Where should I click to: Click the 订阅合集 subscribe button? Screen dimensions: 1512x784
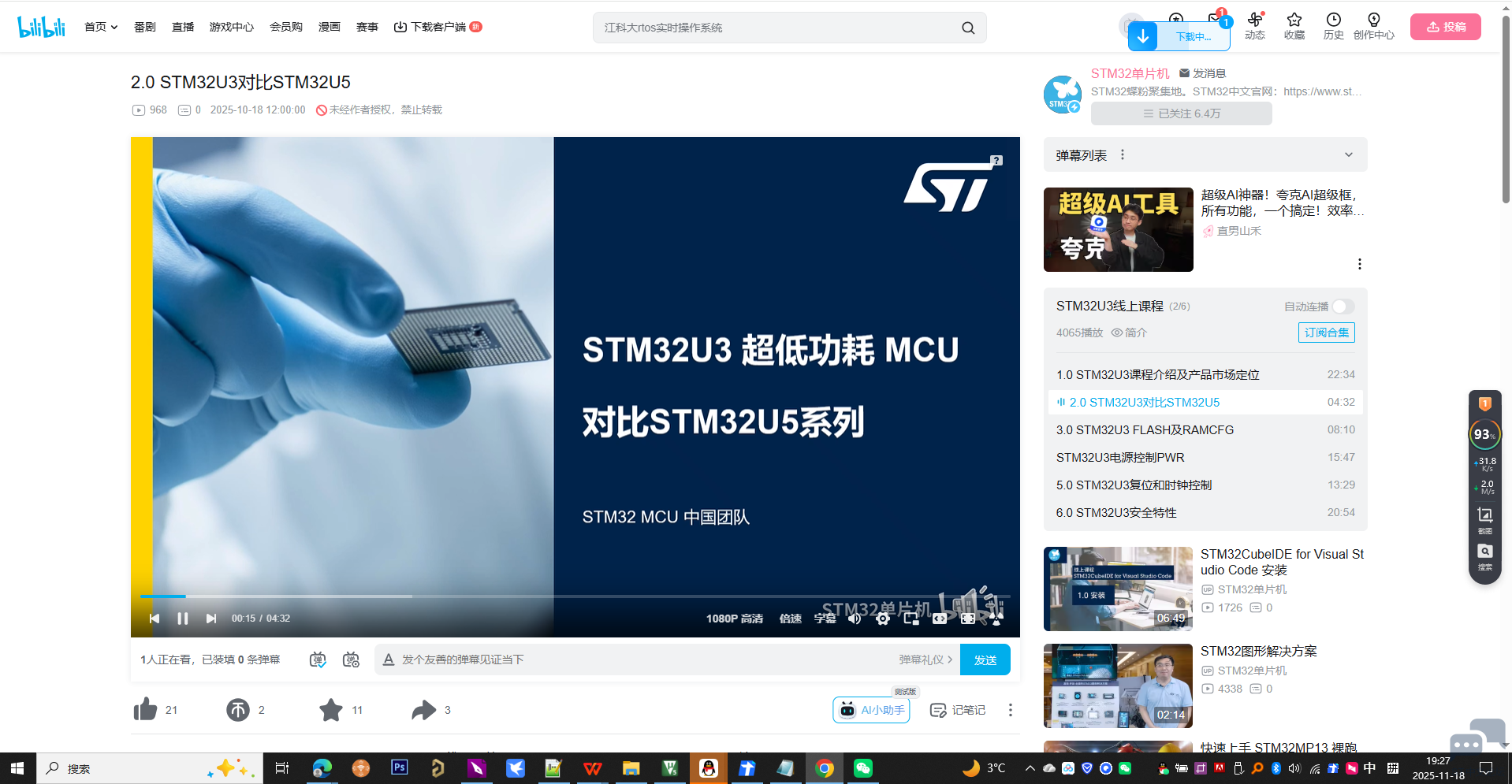pos(1326,333)
